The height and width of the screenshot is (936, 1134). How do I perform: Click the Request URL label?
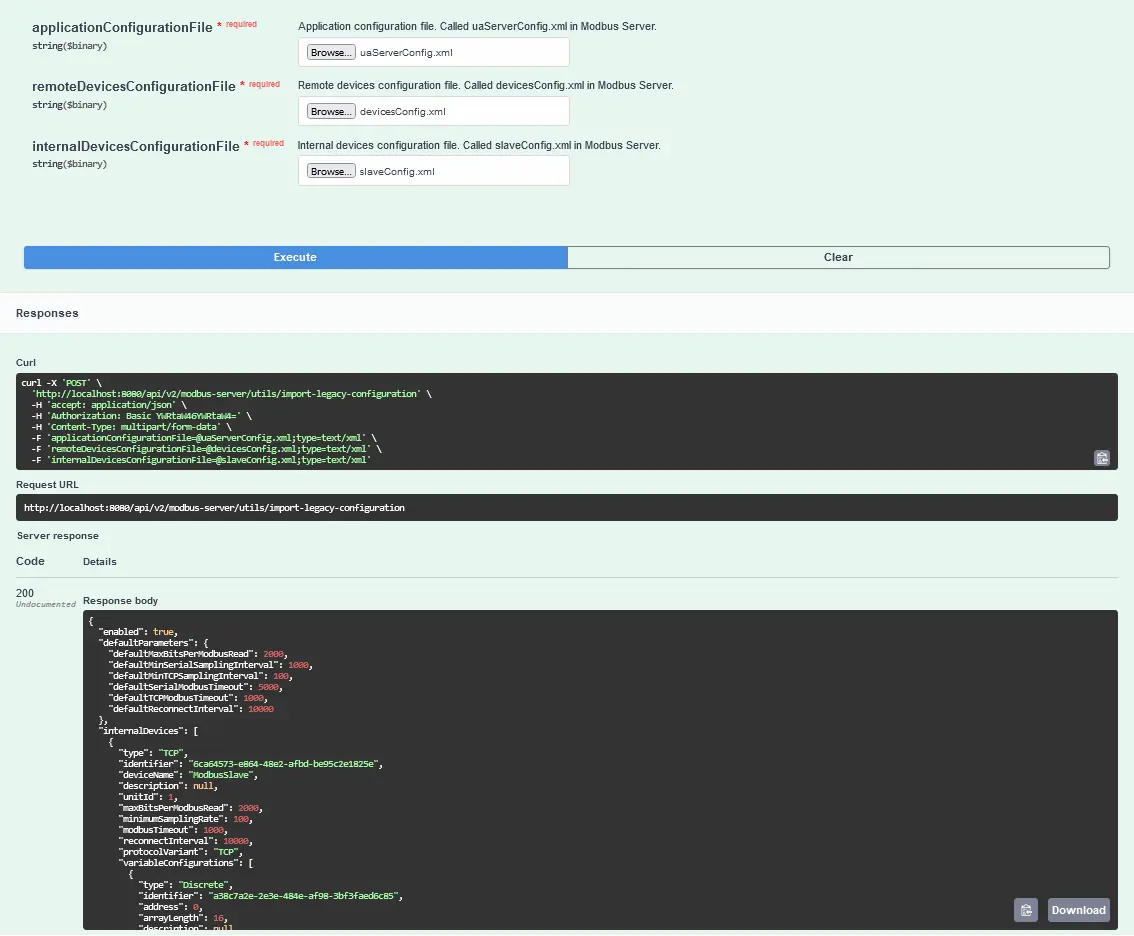pyautogui.click(x=47, y=485)
